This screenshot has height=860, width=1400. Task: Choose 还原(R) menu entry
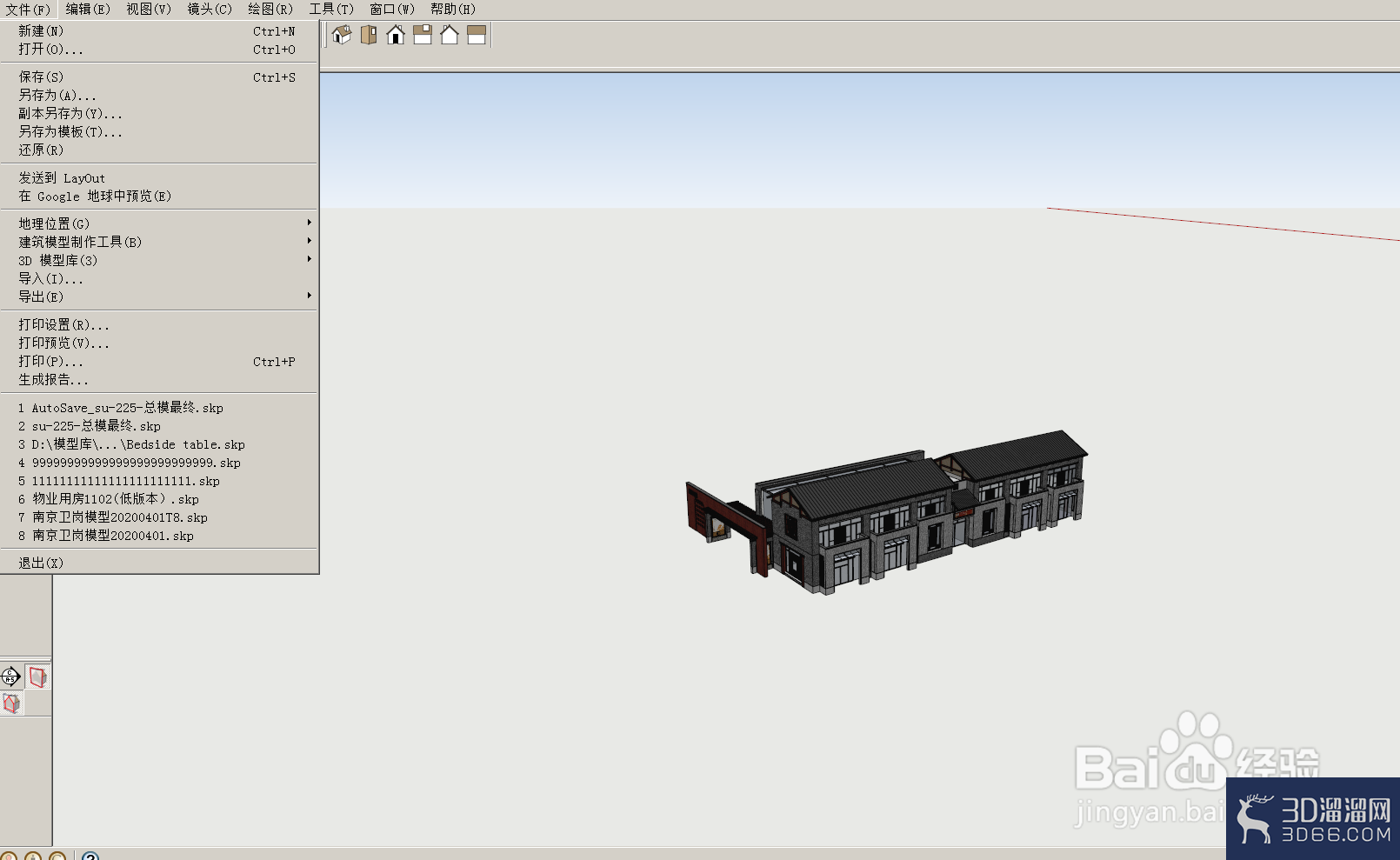coord(159,150)
